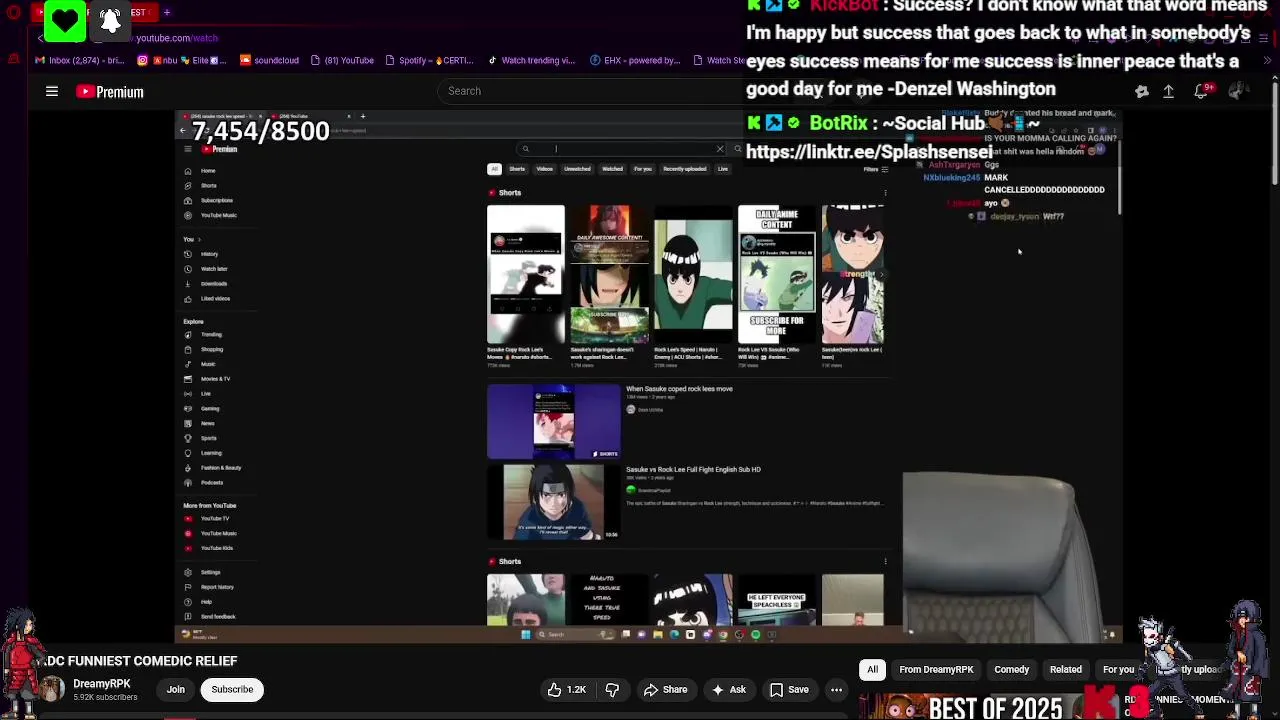
Task: Like the video (1.2K)
Action: click(x=568, y=689)
